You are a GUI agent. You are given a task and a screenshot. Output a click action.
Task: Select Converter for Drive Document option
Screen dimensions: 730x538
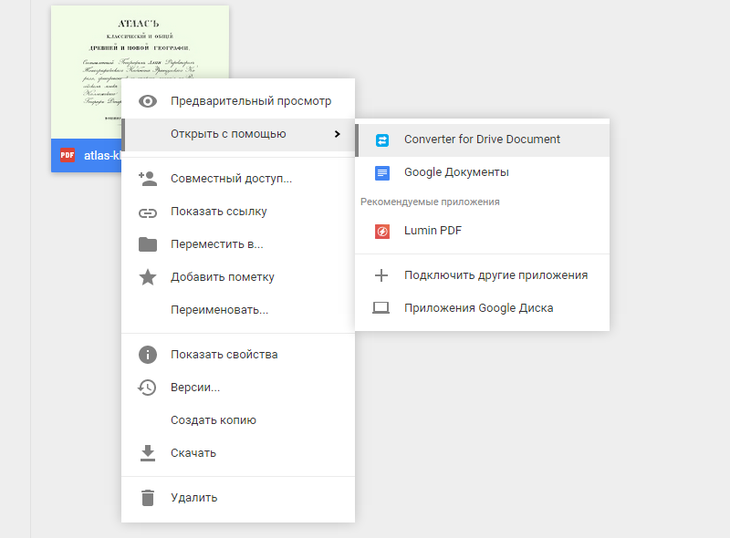coord(482,140)
